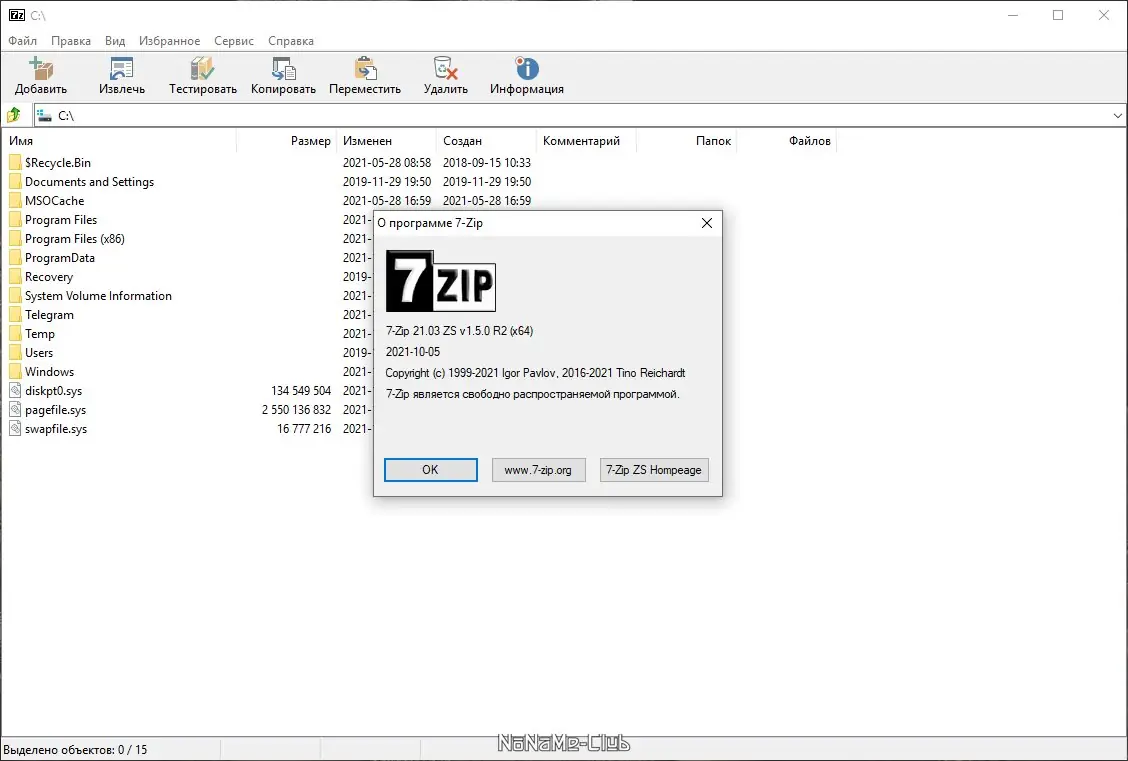
Task: Click version text 7-Zip 21.03 ZS v1.5.0 R2
Action: click(x=460, y=331)
